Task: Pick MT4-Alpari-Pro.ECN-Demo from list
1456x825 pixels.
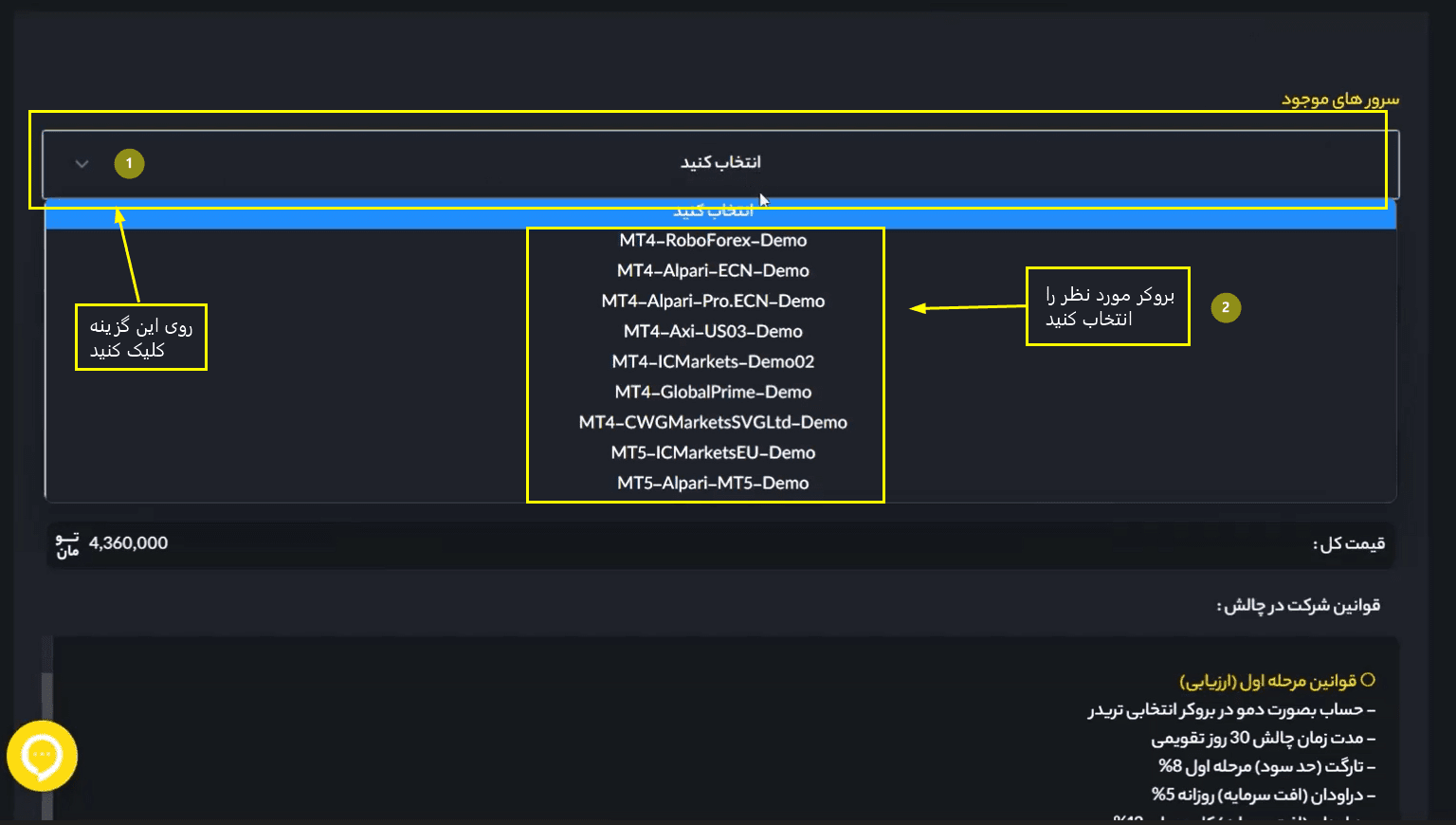Action: (x=713, y=302)
